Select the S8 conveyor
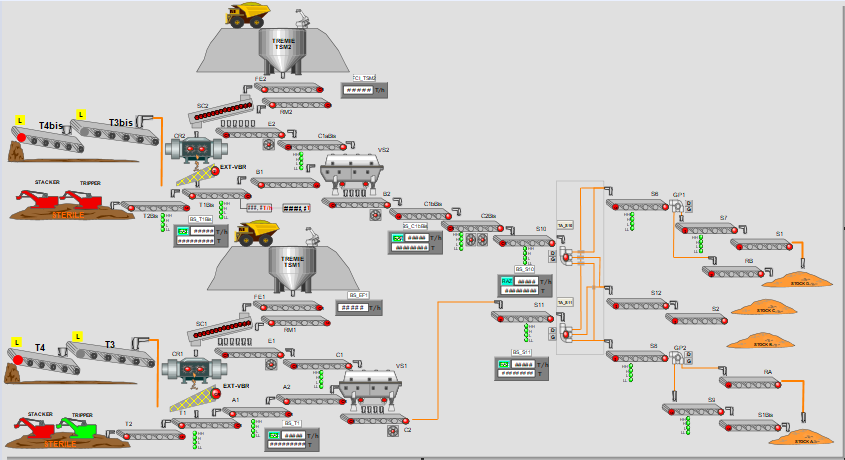Image resolution: width=845 pixels, height=460 pixels. [x=638, y=357]
